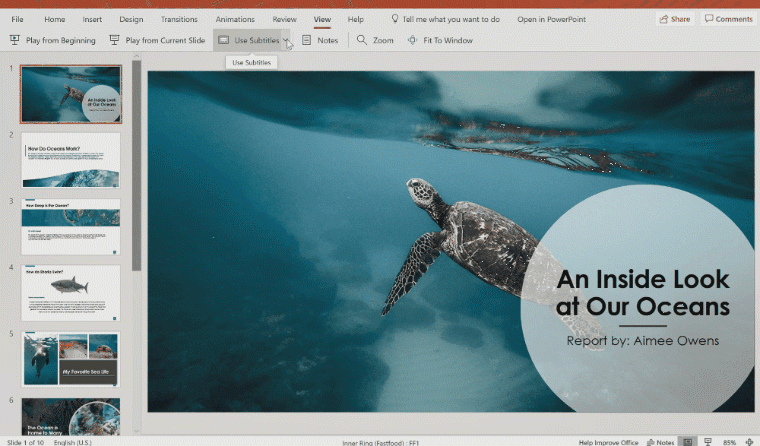760x446 pixels.
Task: Switch to Normal view in status bar
Action: click(688, 441)
